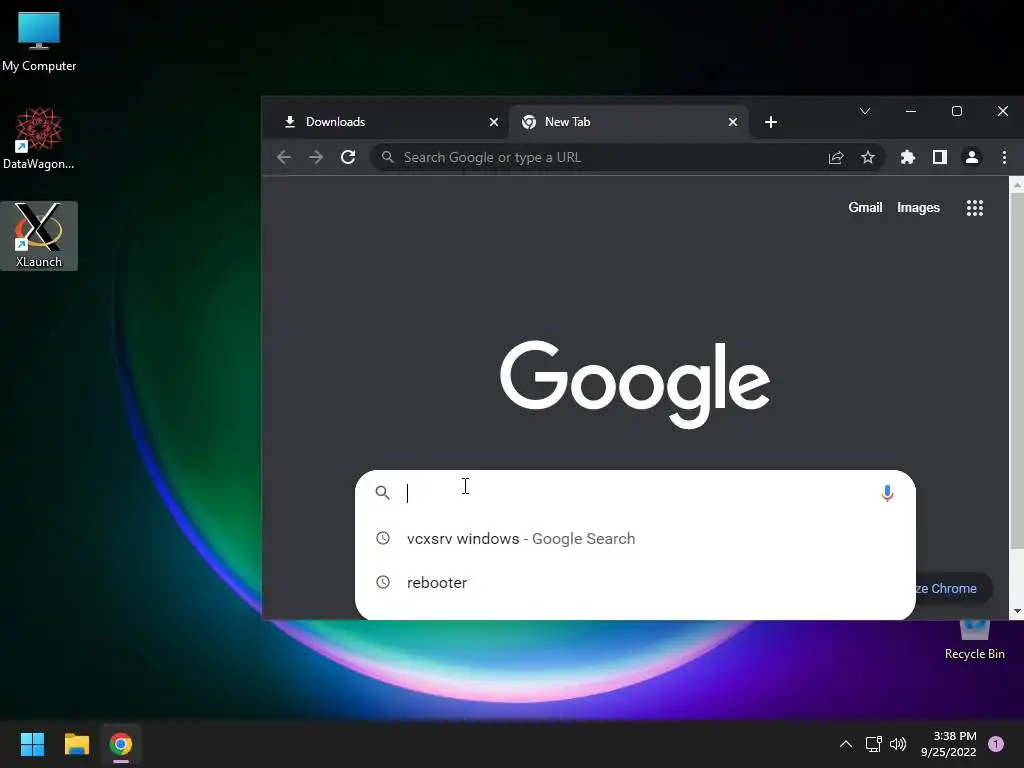Close the Downloads tab
Viewport: 1024px width, 768px height.
(x=494, y=122)
